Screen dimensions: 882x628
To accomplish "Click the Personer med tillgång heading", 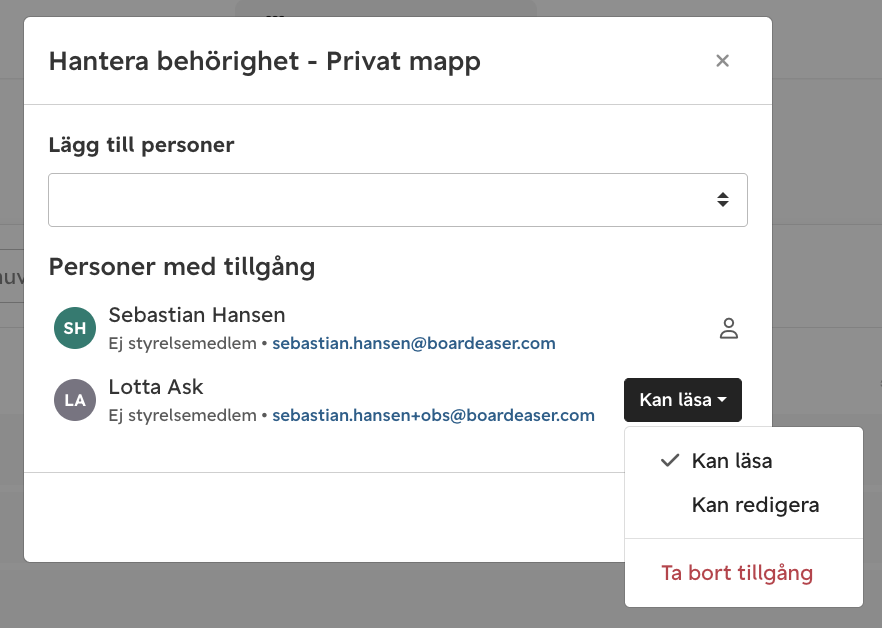I will [182, 267].
